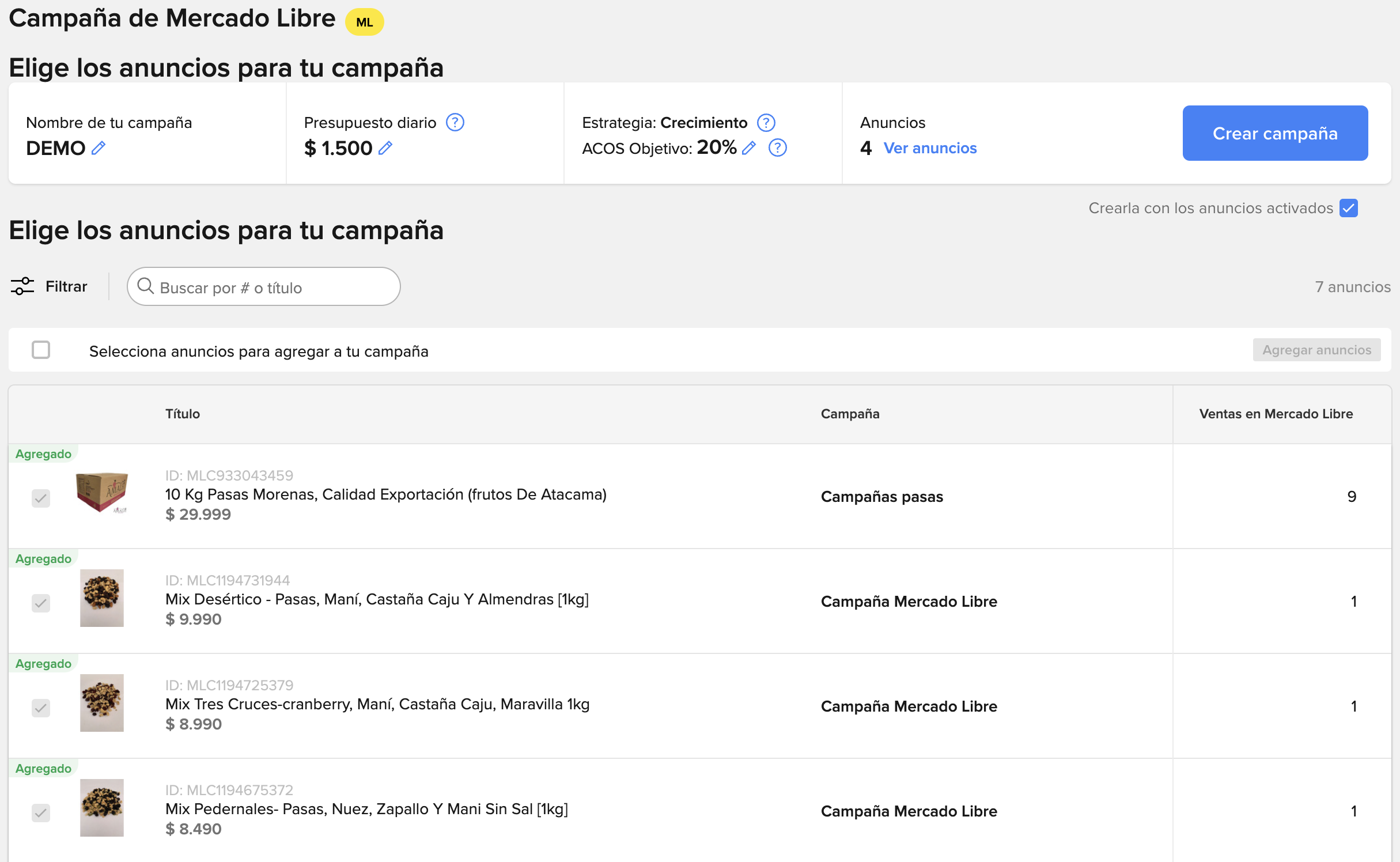Image resolution: width=1400 pixels, height=862 pixels.
Task: Click Campaña Mercado Libre in Mix Desértico row
Action: (909, 602)
